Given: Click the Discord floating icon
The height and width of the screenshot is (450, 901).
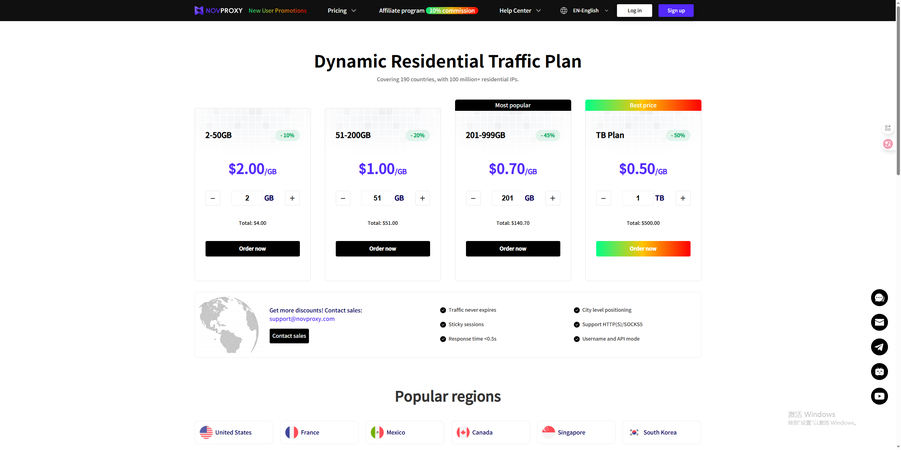Looking at the screenshot, I should [879, 372].
